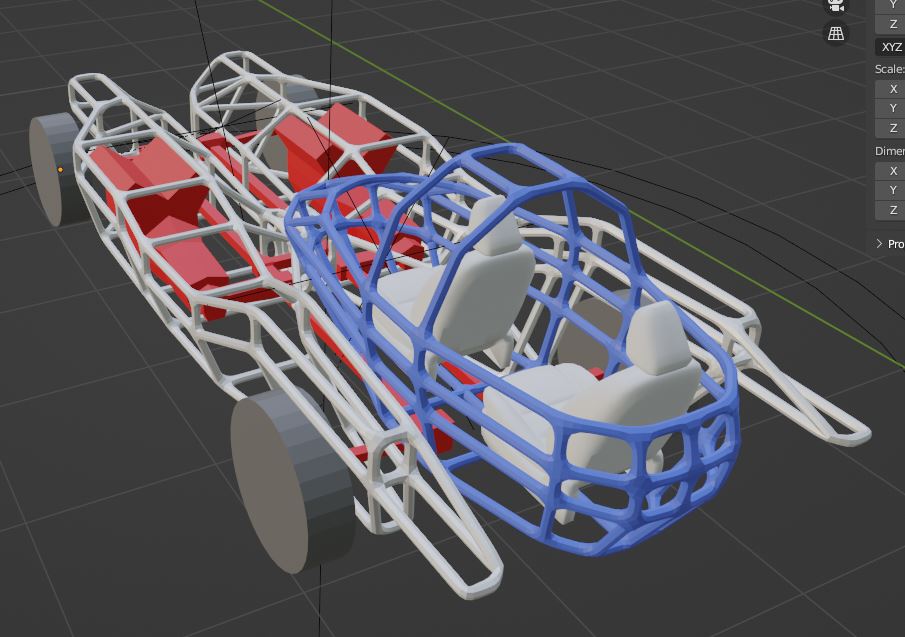Click the Scale Y field
This screenshot has height=637, width=905.
[890, 108]
